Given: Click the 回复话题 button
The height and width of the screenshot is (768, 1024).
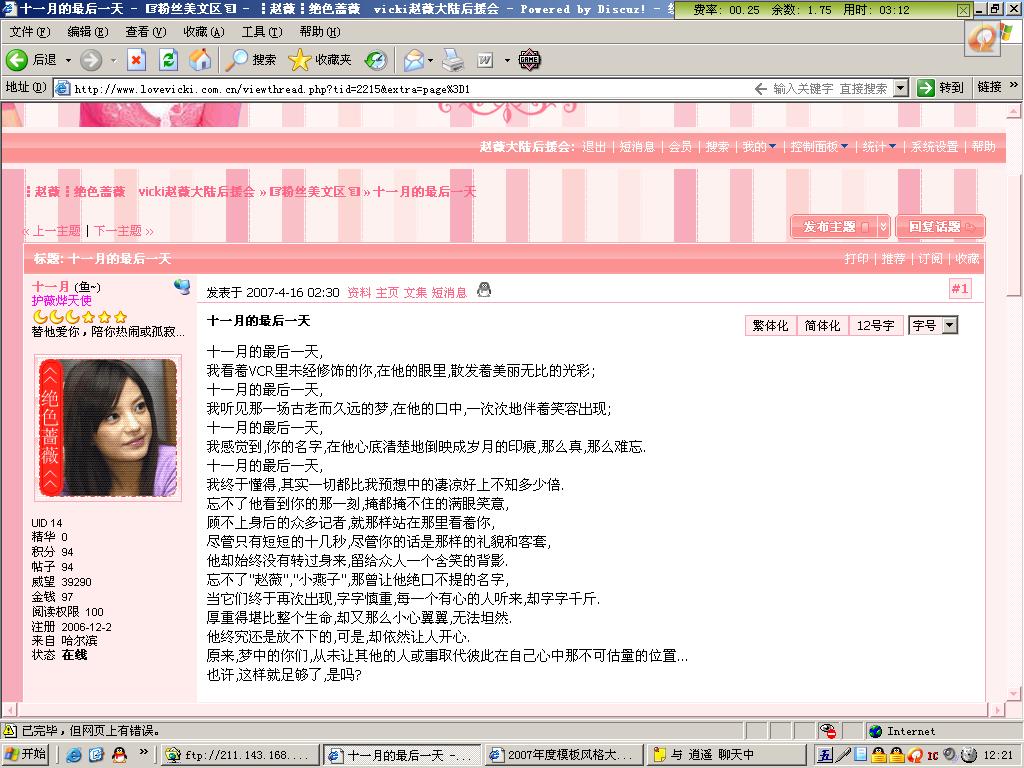Looking at the screenshot, I should (x=940, y=227).
